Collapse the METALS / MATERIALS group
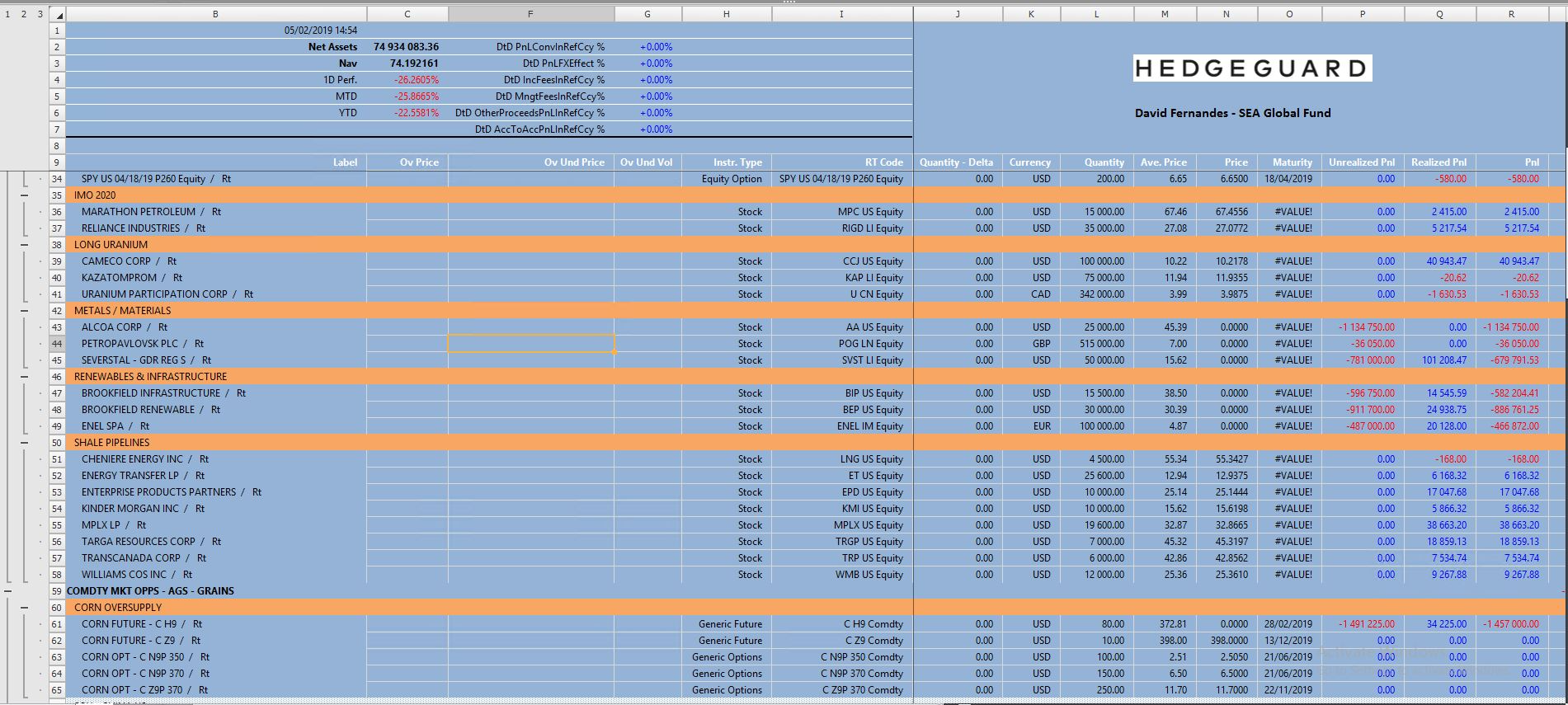1568x705 pixels. (x=24, y=311)
